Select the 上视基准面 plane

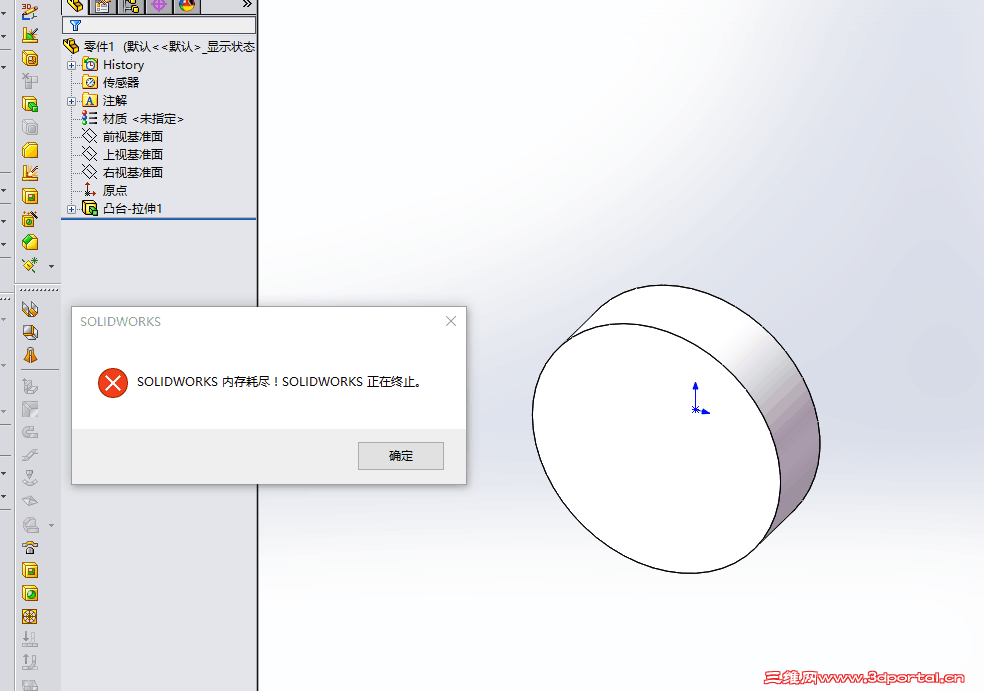point(123,154)
